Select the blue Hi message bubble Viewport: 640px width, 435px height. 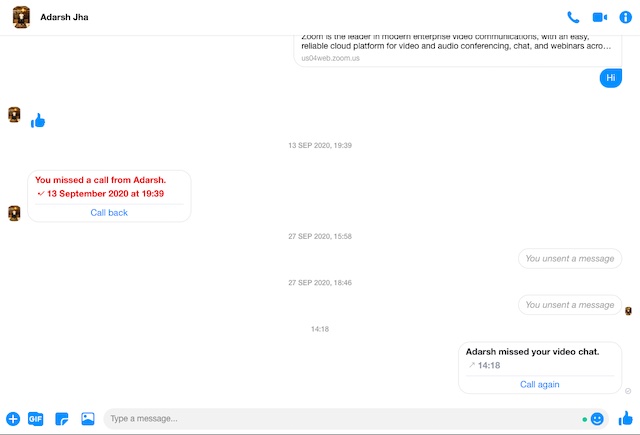[611, 78]
